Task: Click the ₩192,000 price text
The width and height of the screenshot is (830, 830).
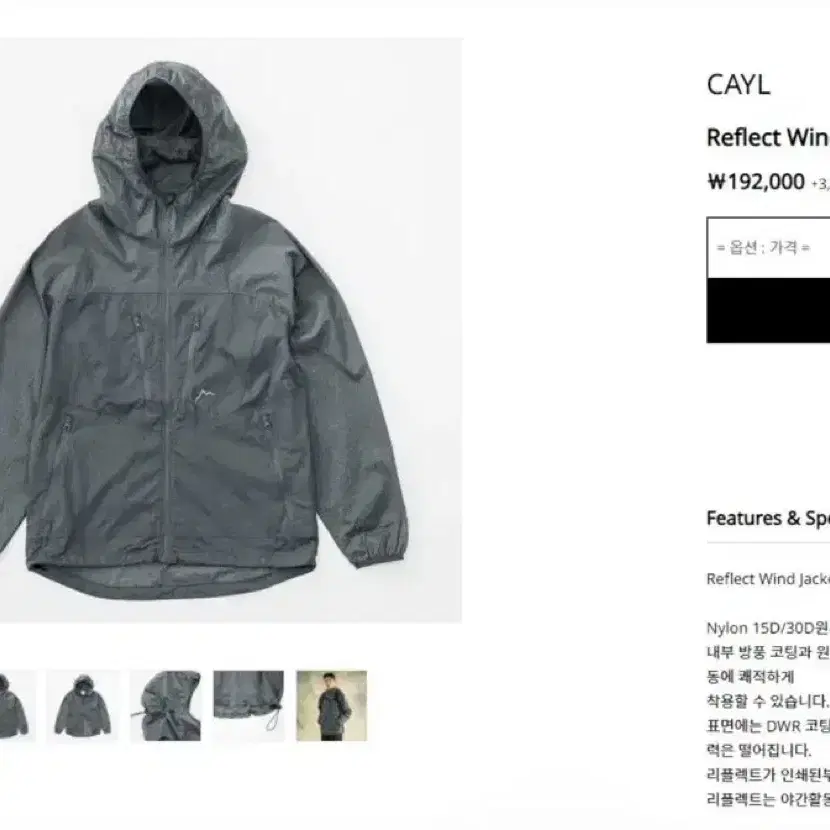Action: [x=756, y=182]
